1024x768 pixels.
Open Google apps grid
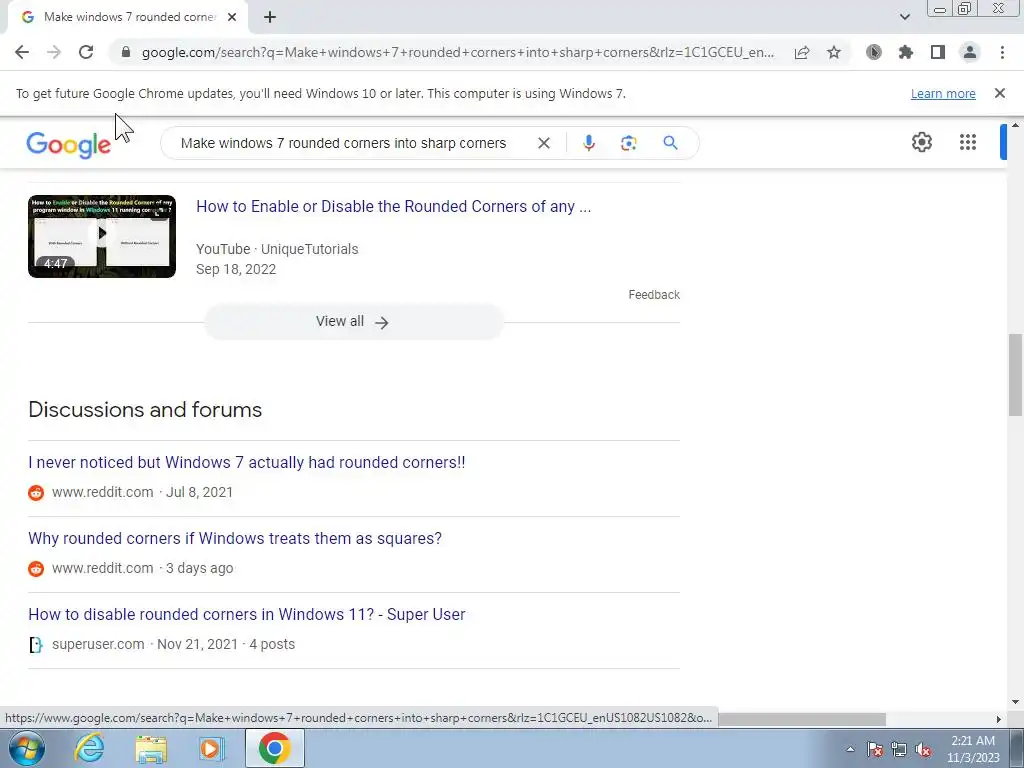(x=968, y=142)
